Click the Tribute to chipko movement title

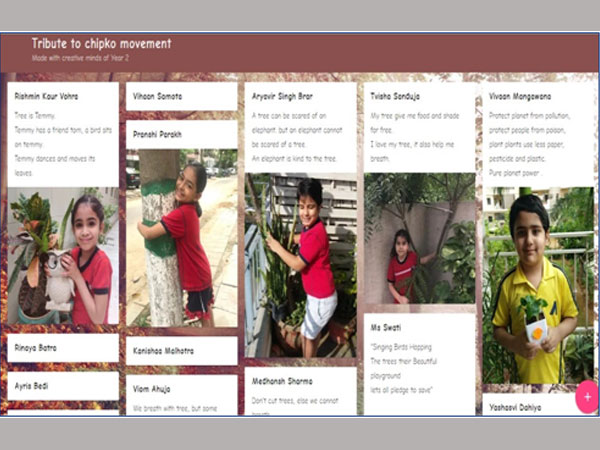101,44
